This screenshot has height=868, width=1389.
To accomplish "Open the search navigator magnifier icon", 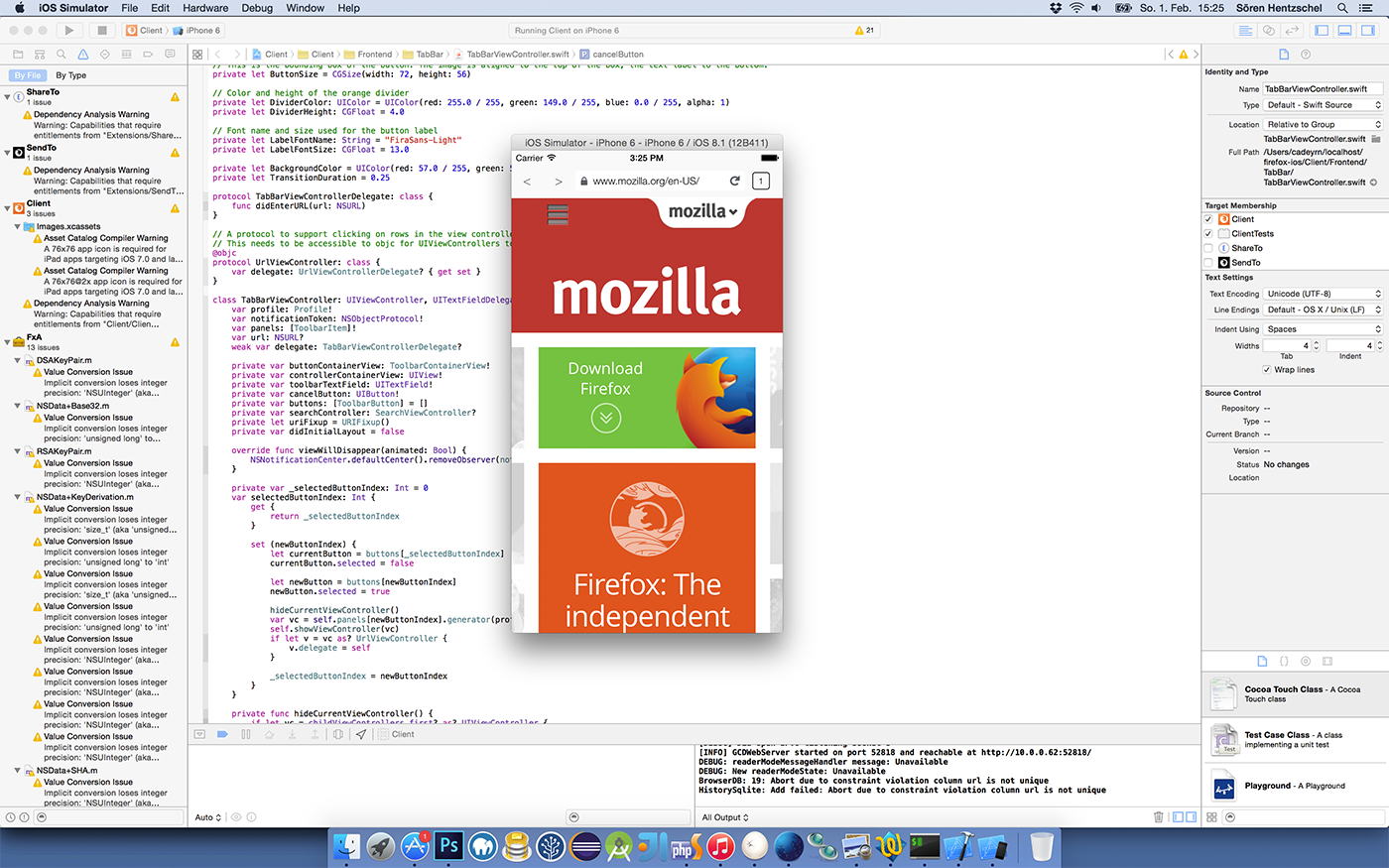I will [62, 55].
